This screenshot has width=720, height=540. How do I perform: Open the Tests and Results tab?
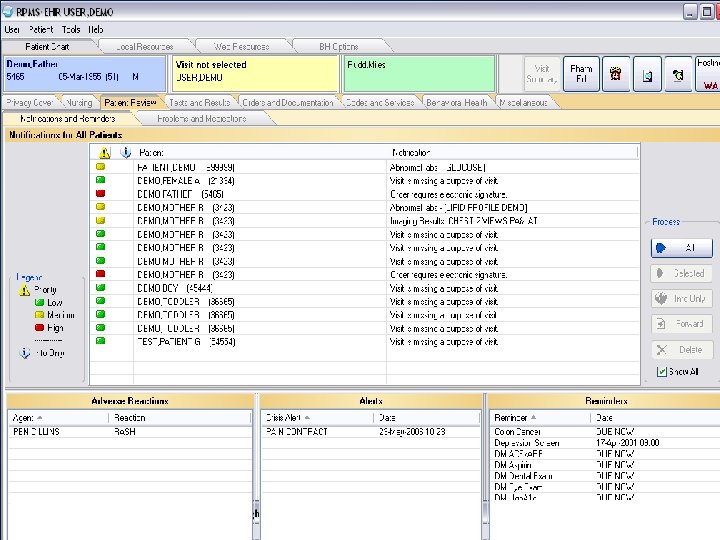pos(199,103)
